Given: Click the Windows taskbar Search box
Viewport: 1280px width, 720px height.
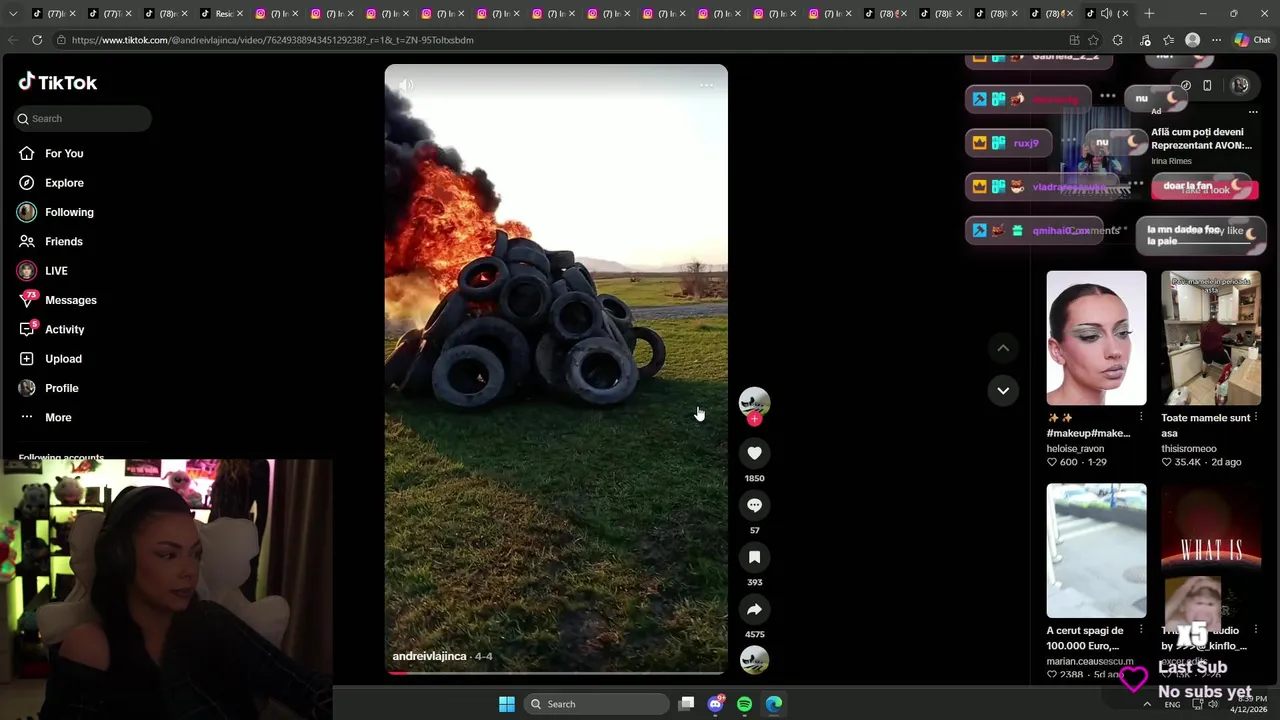Looking at the screenshot, I should [x=596, y=704].
